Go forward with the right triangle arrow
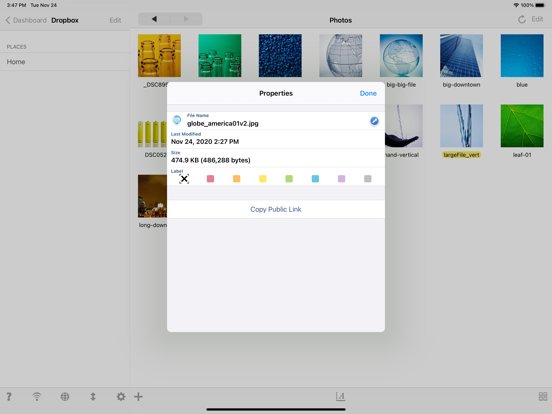Screen dimensions: 552x414 tap(186, 19)
